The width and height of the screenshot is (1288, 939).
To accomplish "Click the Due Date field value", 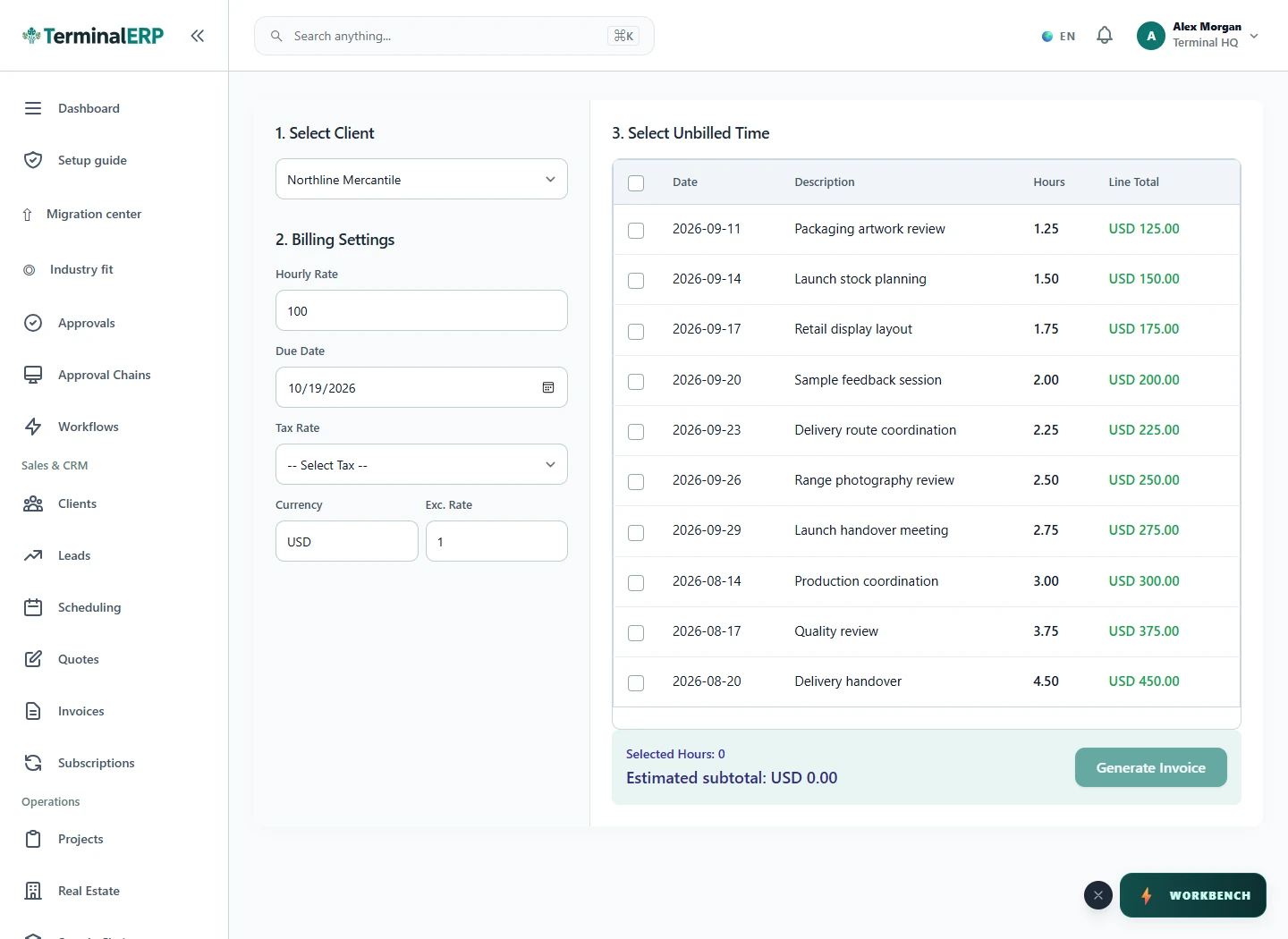I will (322, 388).
